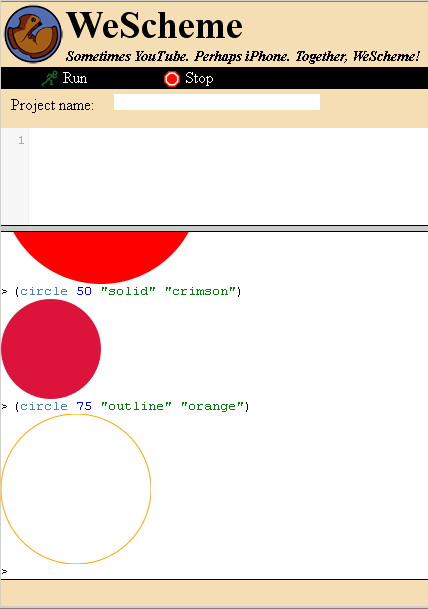
Task: Click the solid crimson circle output image
Action: point(51,349)
